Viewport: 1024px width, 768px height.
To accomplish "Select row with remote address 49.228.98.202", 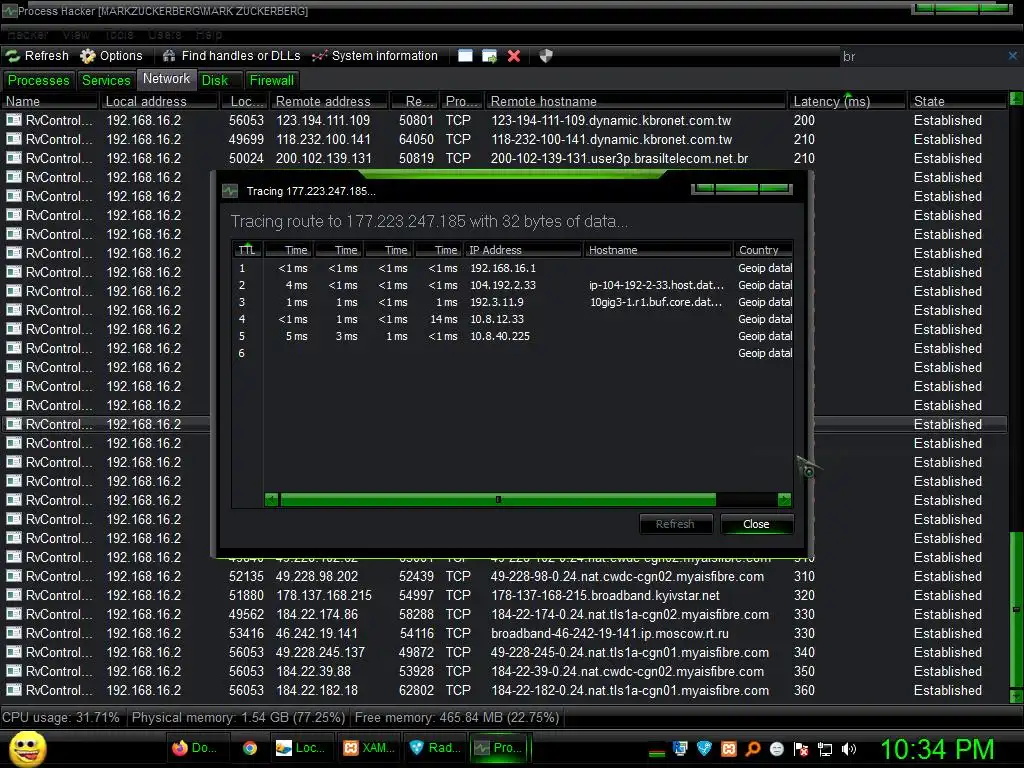I will click(x=504, y=577).
